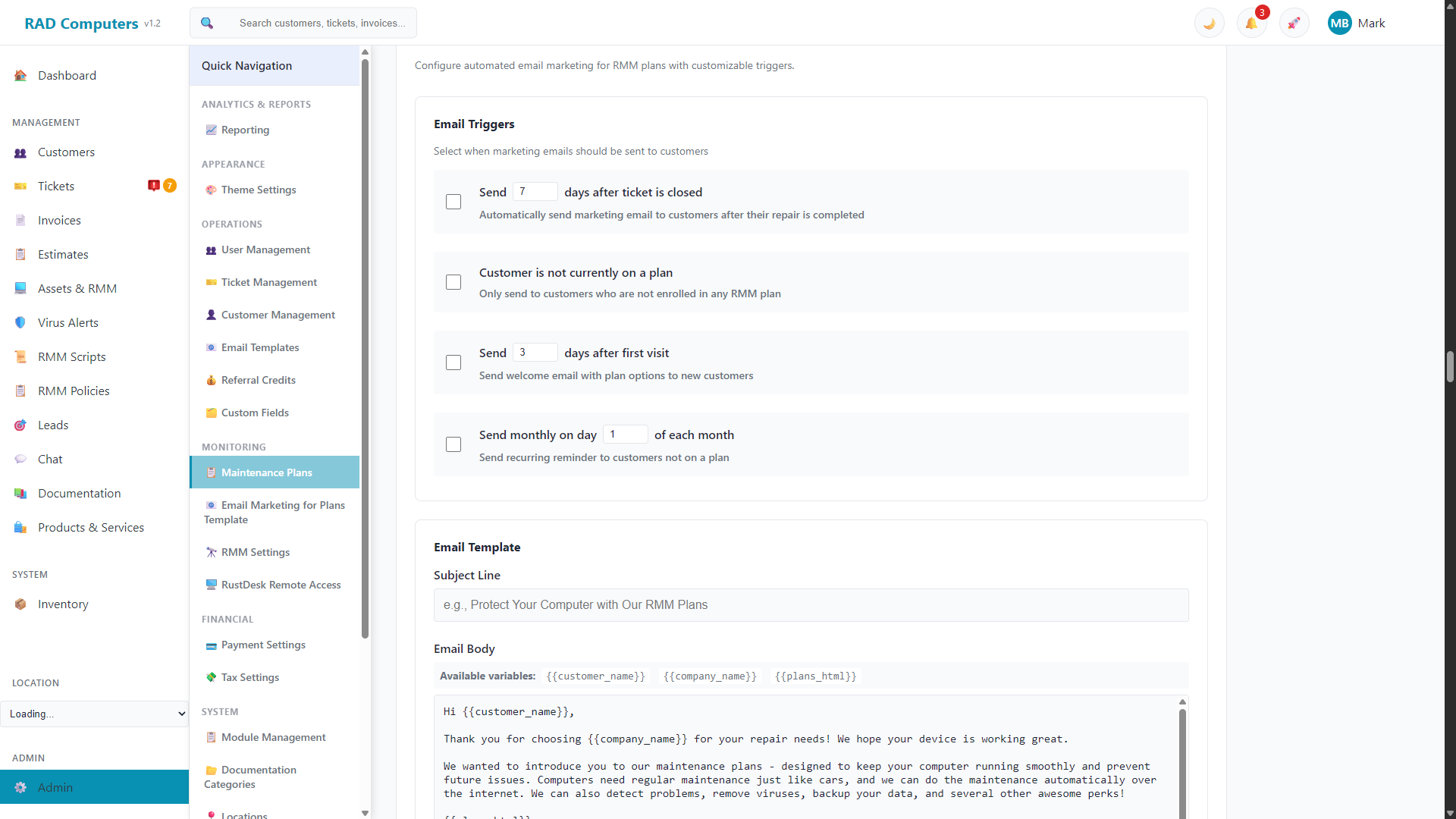Open RMM Scripts from the sidebar

71,356
